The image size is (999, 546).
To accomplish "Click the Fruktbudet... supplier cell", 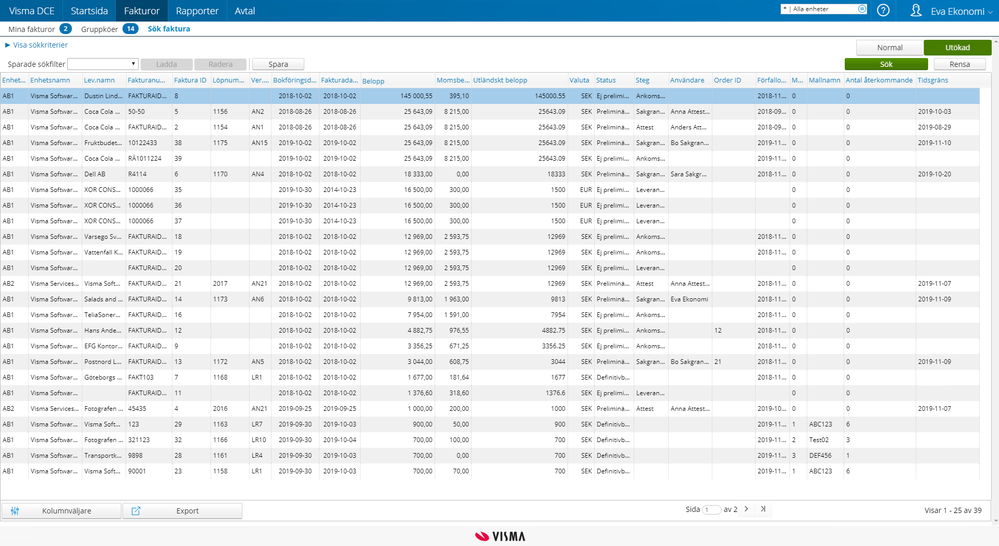I will point(103,143).
